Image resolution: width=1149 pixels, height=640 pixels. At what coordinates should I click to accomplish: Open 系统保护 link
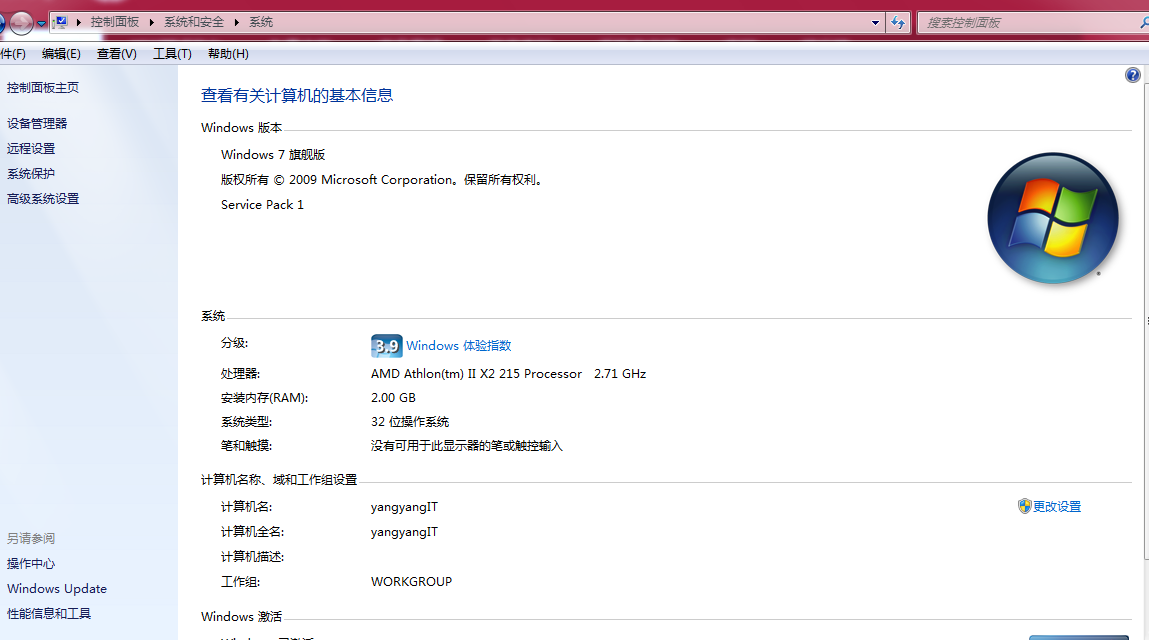tap(32, 173)
